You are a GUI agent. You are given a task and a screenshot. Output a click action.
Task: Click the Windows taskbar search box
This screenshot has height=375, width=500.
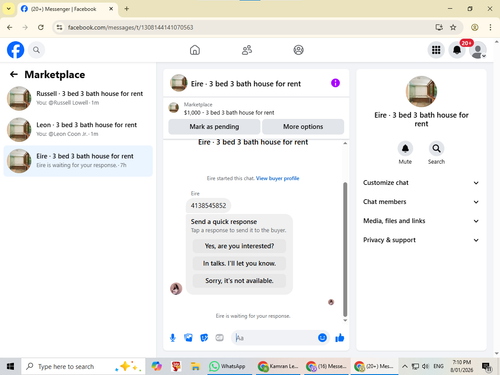click(x=83, y=366)
